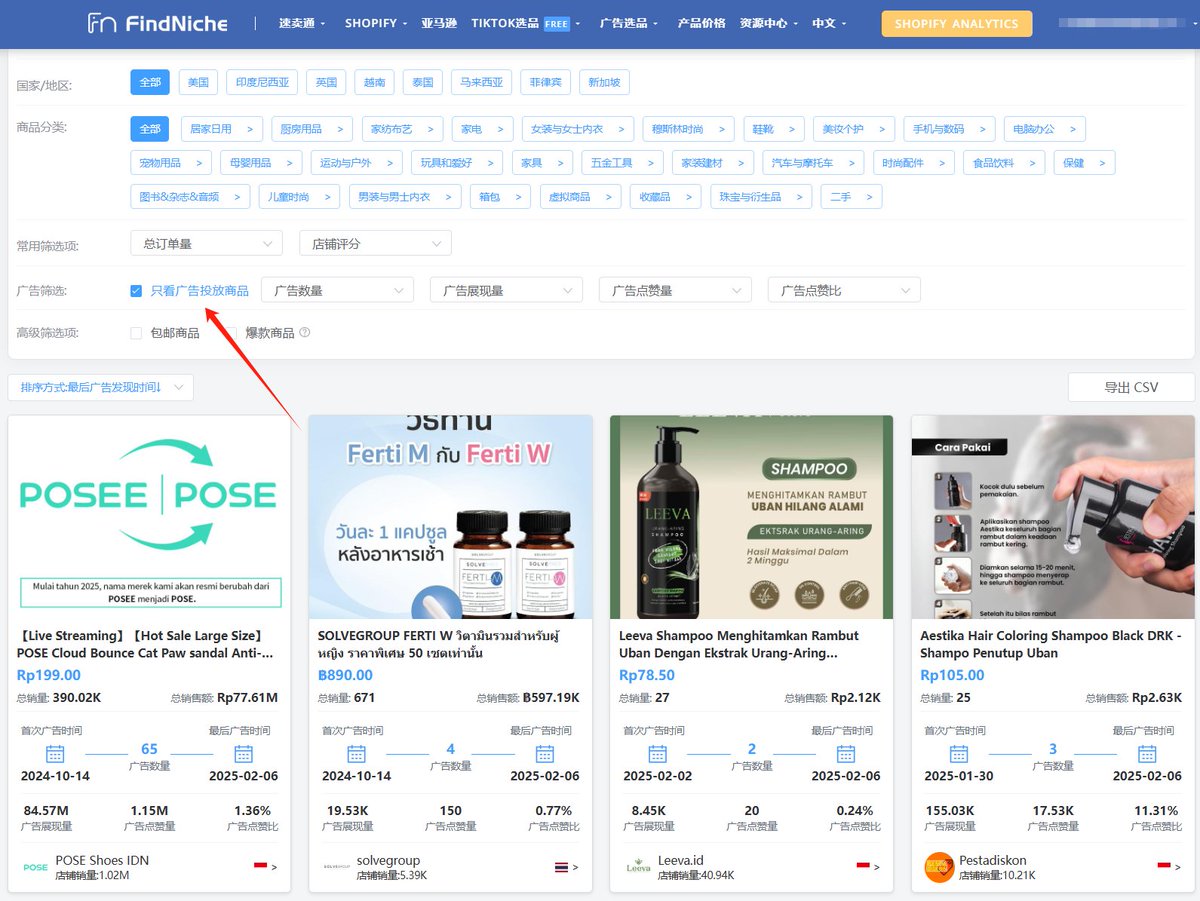The height and width of the screenshot is (901, 1200).
Task: Click the SHOPIFY ANALYTICS button
Action: 956,24
